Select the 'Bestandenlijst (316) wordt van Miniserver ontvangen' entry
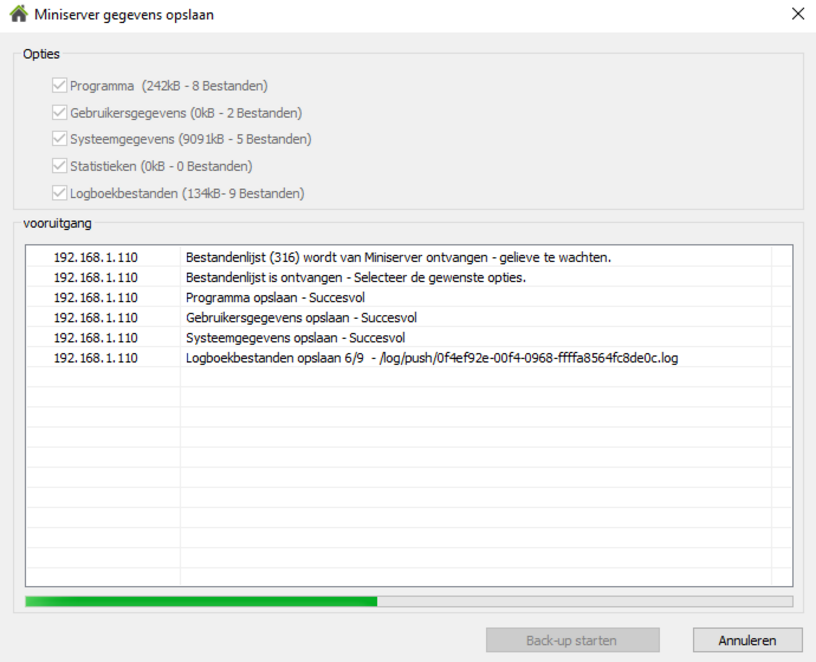The width and height of the screenshot is (816, 662). (398, 257)
